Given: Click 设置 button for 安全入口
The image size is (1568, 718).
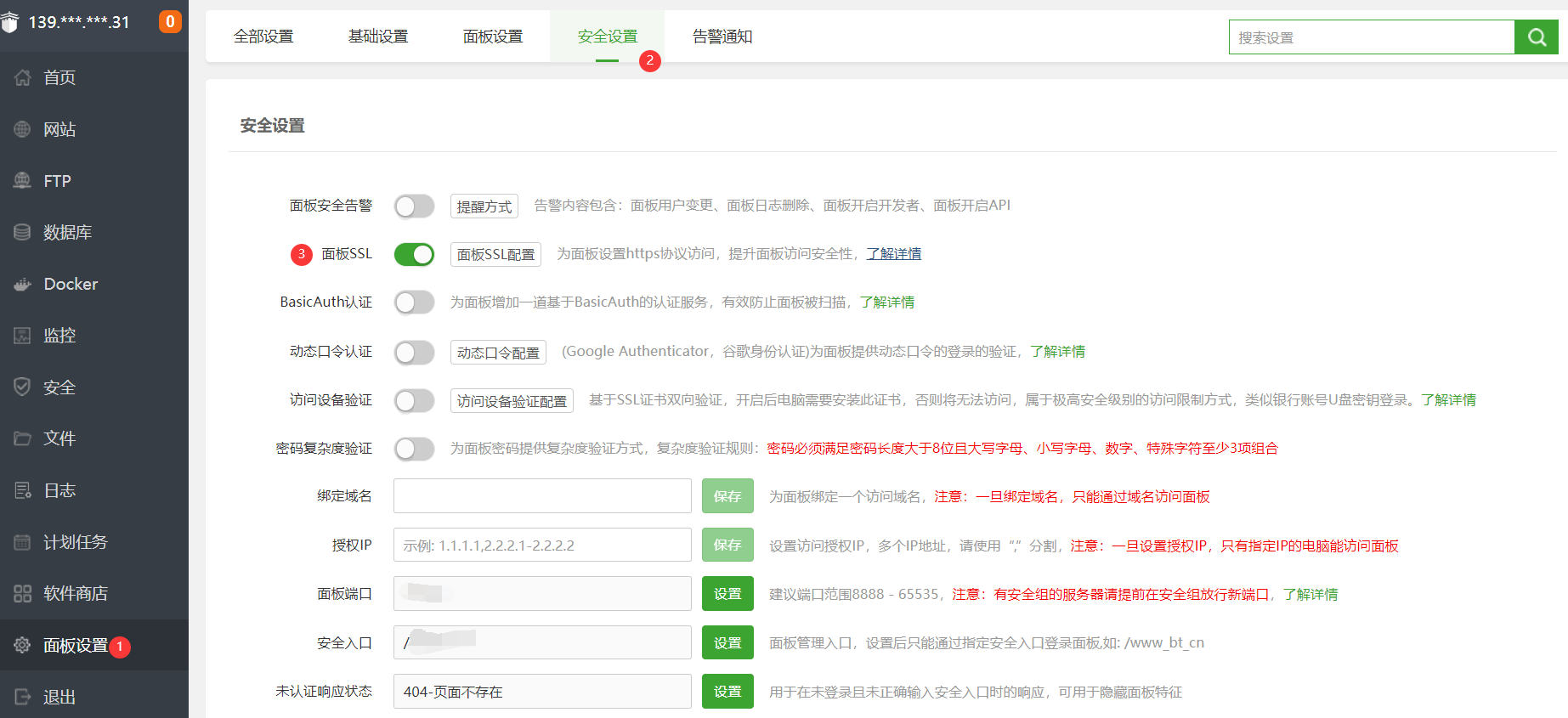Looking at the screenshot, I should pos(727,642).
